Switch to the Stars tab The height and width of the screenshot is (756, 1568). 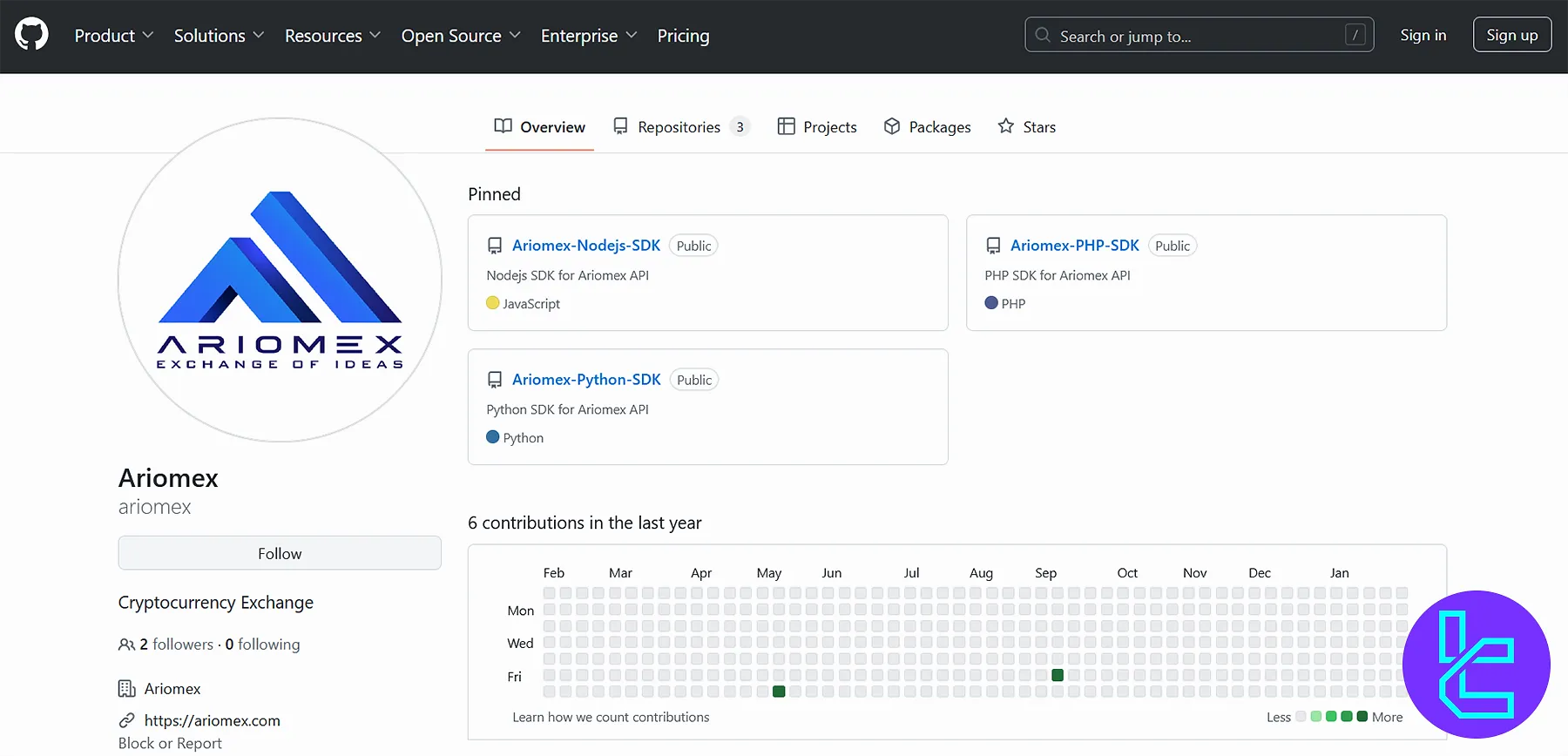pos(1026,127)
